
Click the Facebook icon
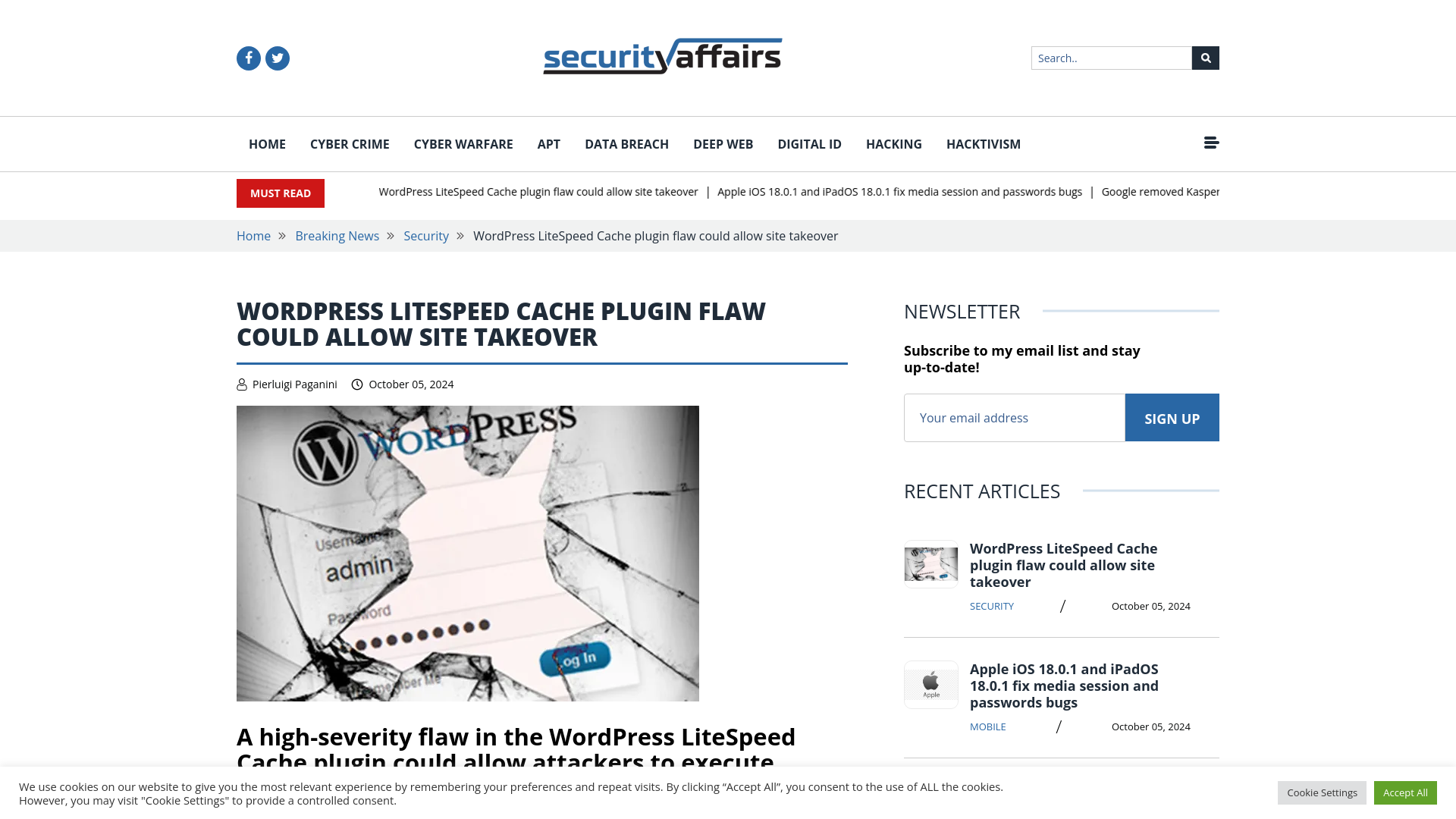(248, 58)
